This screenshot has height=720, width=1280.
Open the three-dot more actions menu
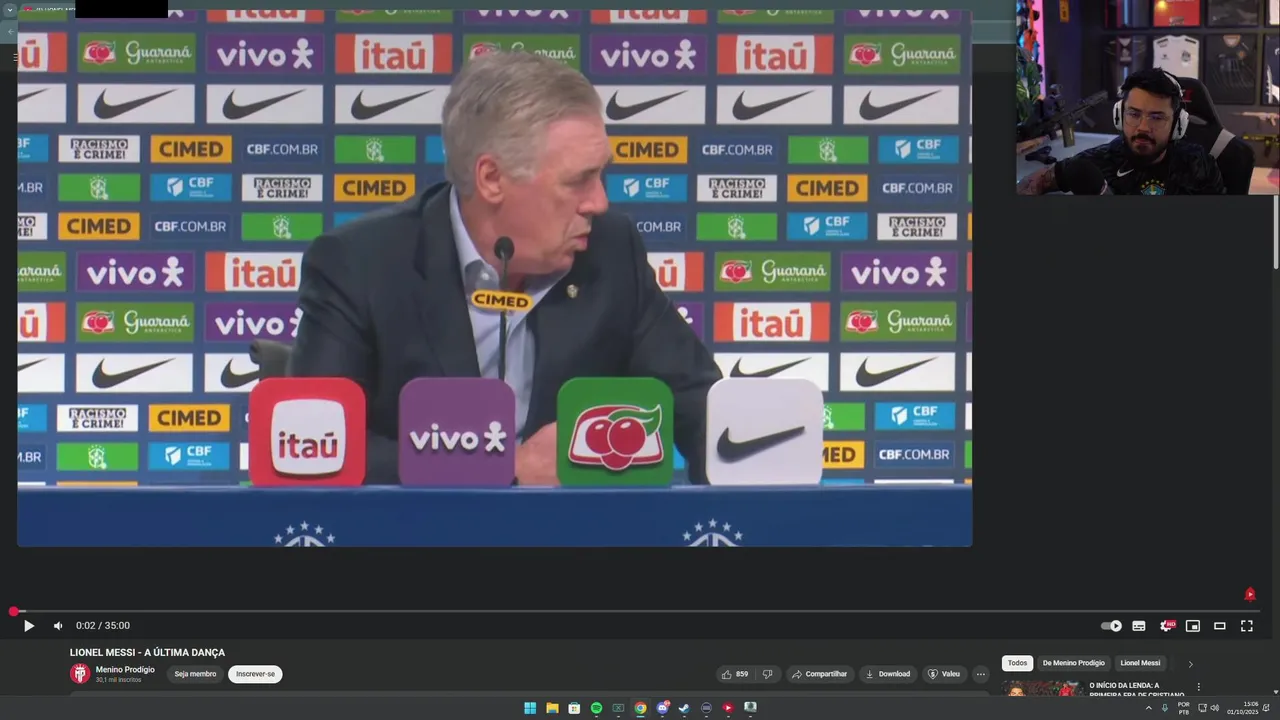pos(980,674)
